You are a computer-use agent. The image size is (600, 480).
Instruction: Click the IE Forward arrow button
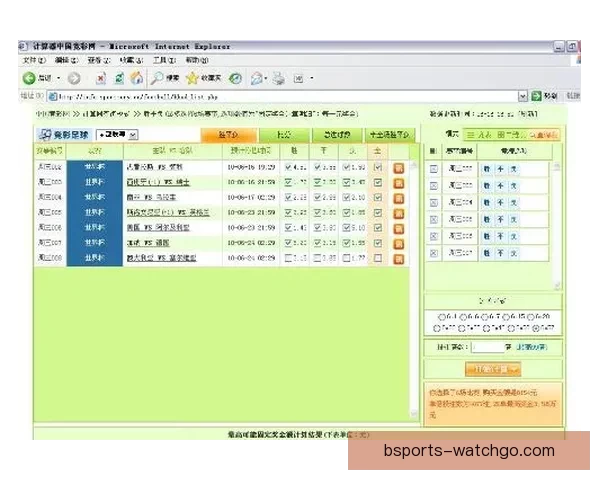pos(74,78)
